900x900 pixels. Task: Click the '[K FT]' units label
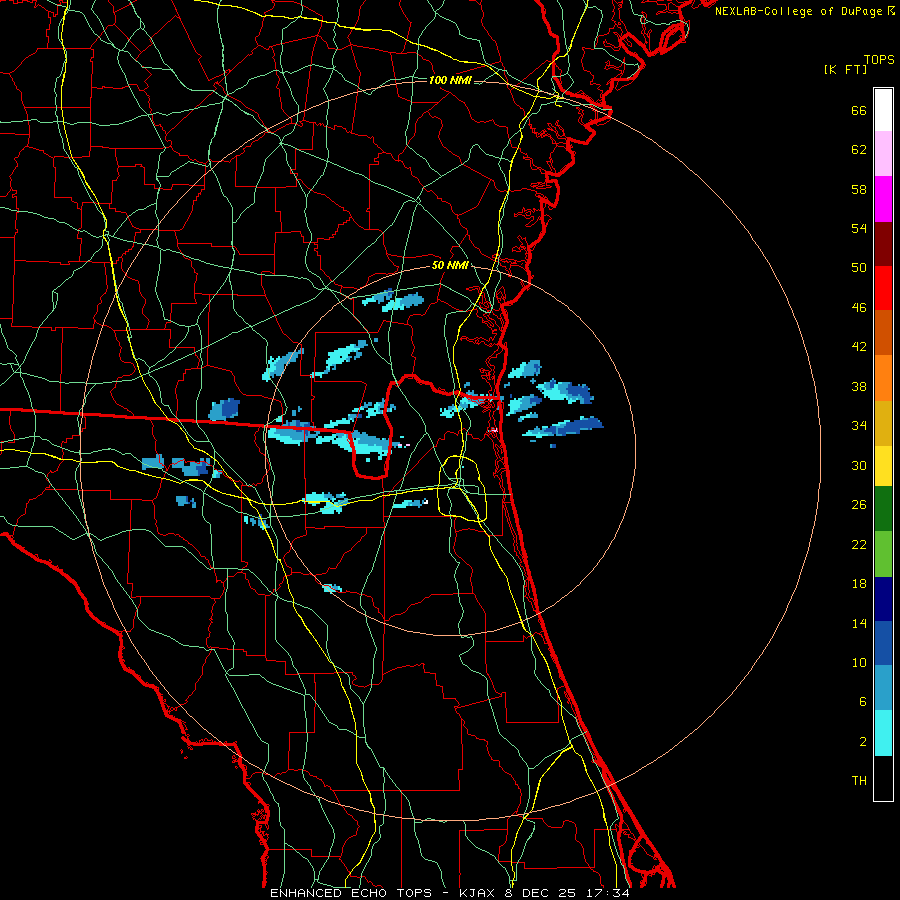point(845,70)
